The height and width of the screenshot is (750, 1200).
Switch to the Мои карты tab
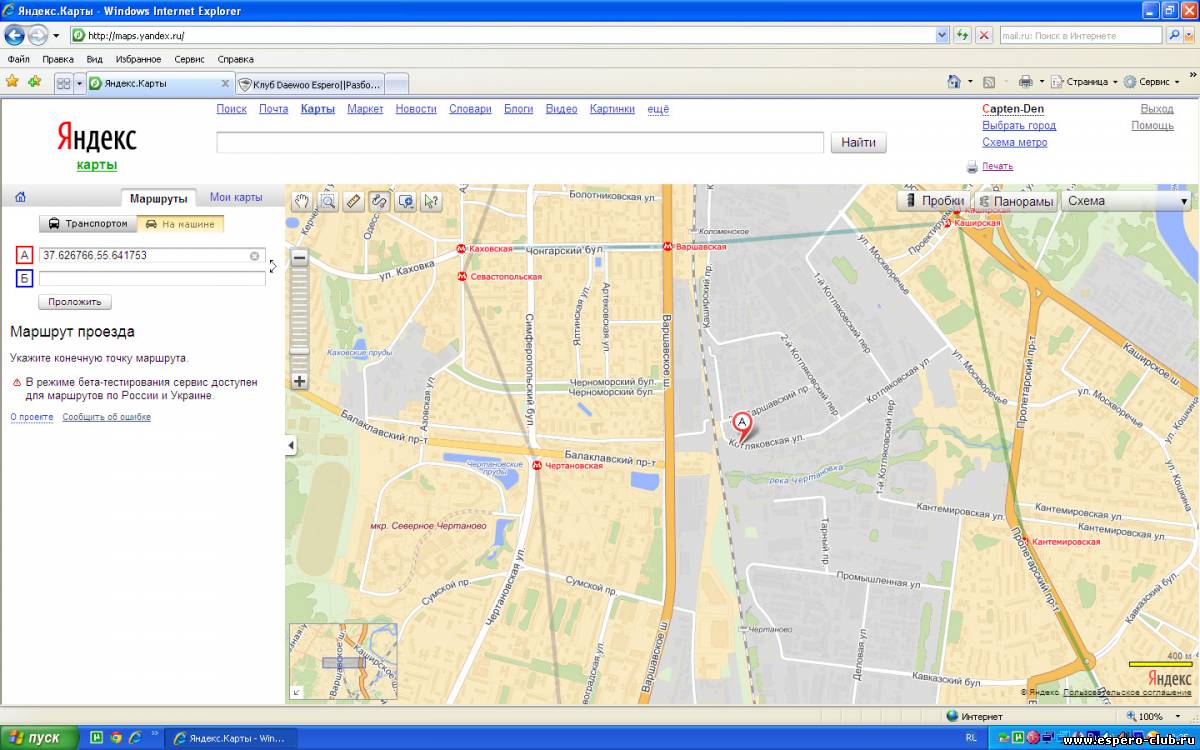236,197
